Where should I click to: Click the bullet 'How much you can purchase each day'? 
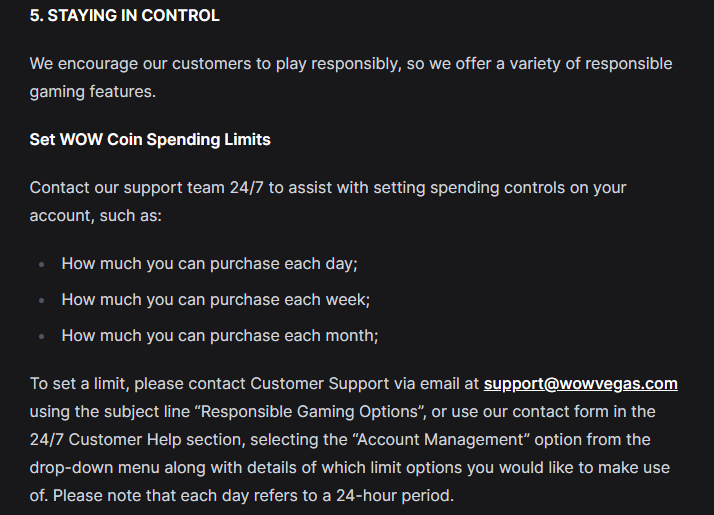[x=209, y=264]
